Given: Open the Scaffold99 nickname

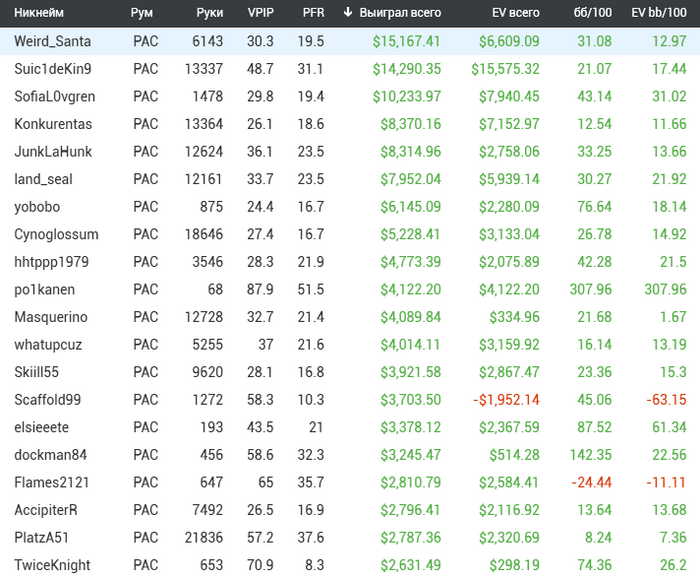Looking at the screenshot, I should 47,400.
